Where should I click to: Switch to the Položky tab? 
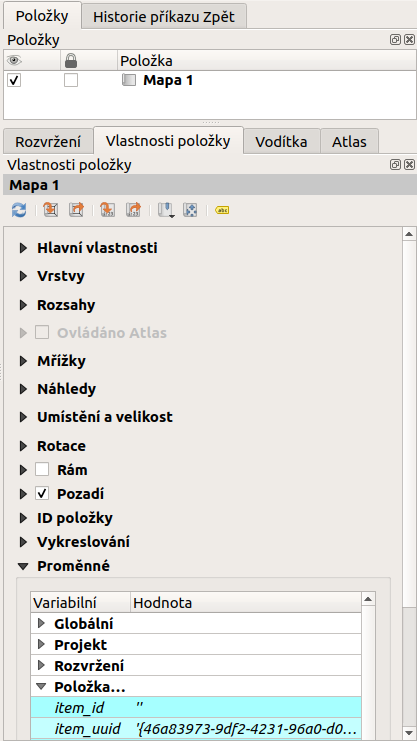tap(42, 16)
